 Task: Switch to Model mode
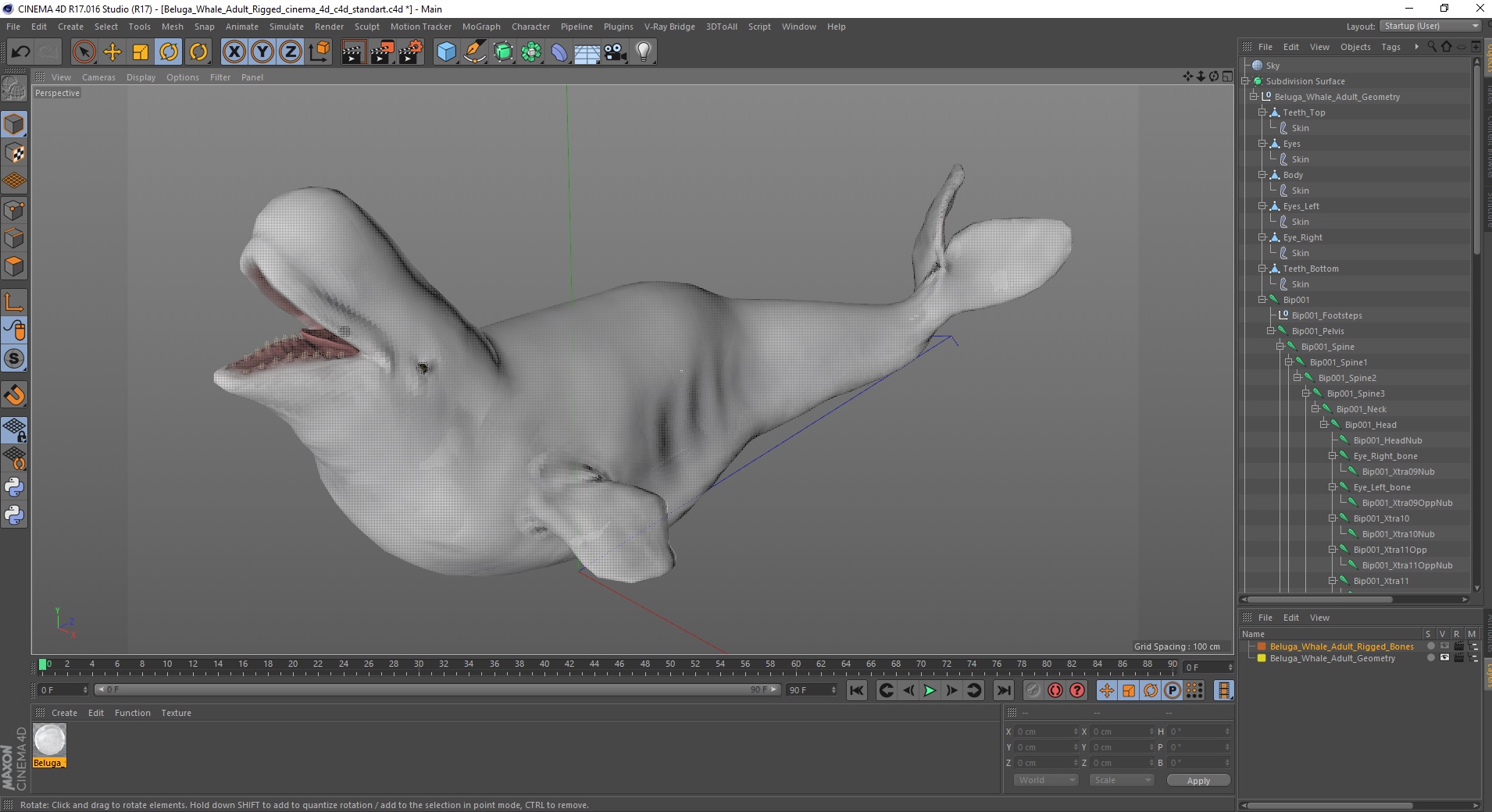(x=14, y=125)
